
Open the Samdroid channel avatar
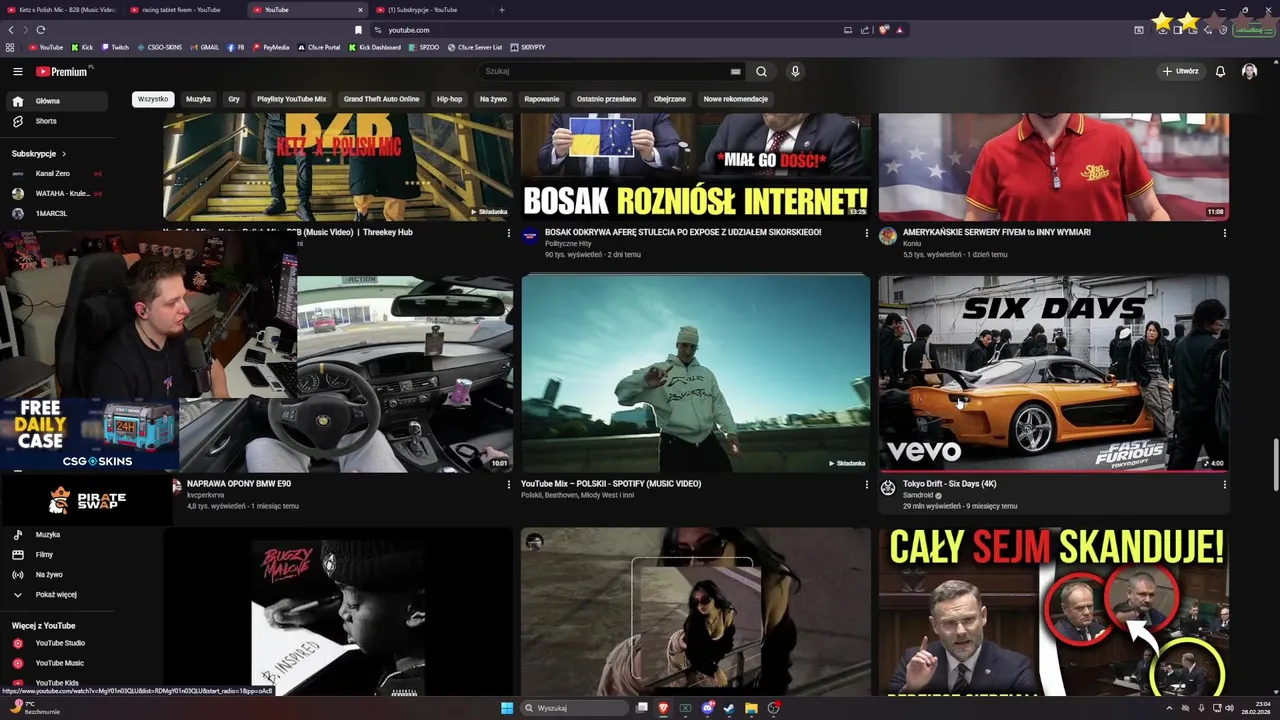[888, 487]
